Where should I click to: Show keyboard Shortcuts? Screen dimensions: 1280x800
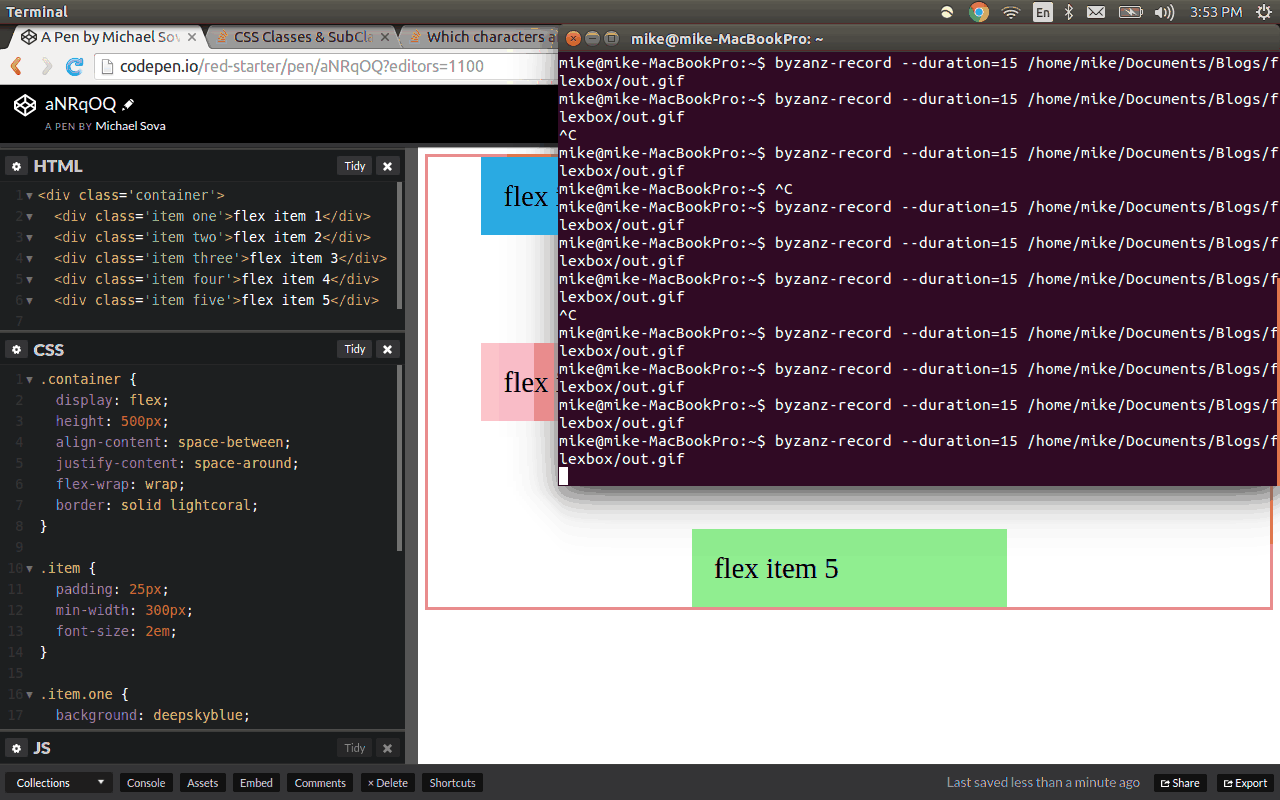pyautogui.click(x=453, y=783)
